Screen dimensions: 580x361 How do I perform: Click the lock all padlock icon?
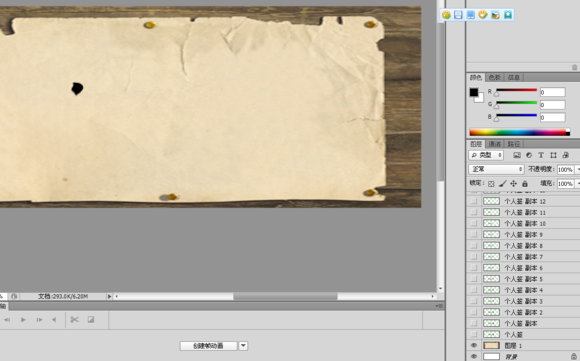pyautogui.click(x=525, y=183)
